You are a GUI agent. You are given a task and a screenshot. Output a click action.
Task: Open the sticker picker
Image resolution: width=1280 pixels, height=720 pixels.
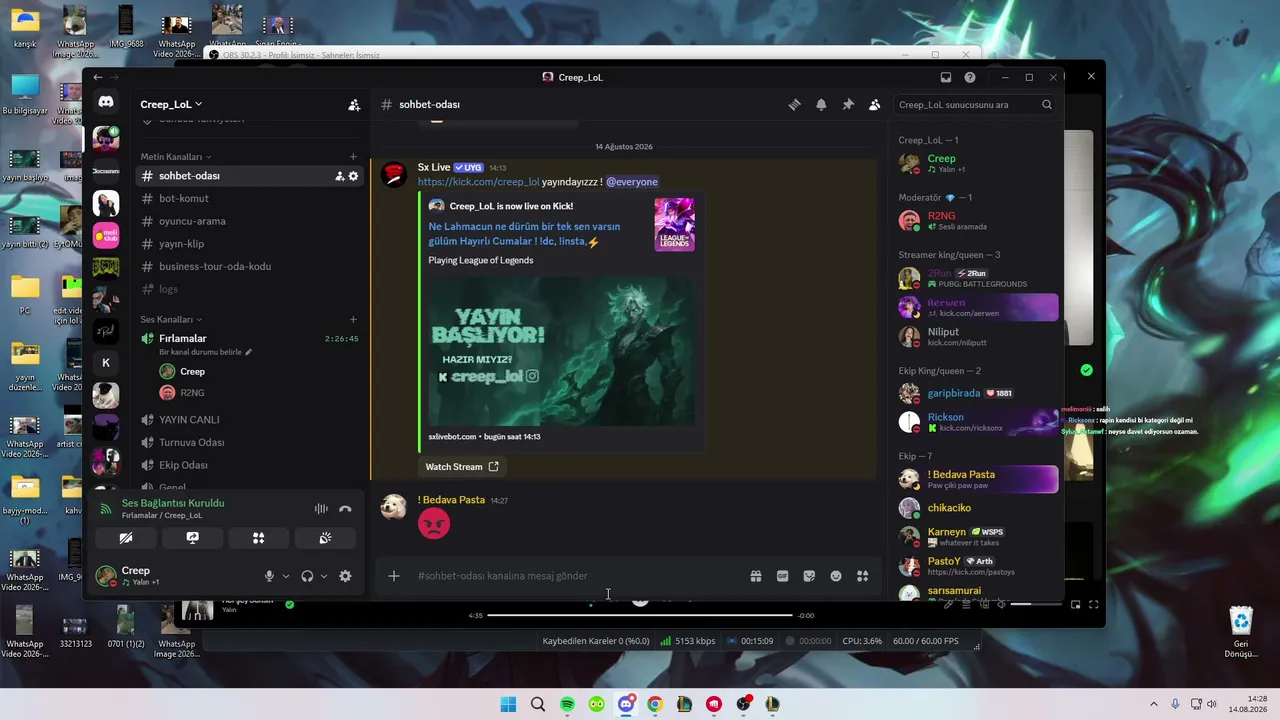(x=809, y=576)
